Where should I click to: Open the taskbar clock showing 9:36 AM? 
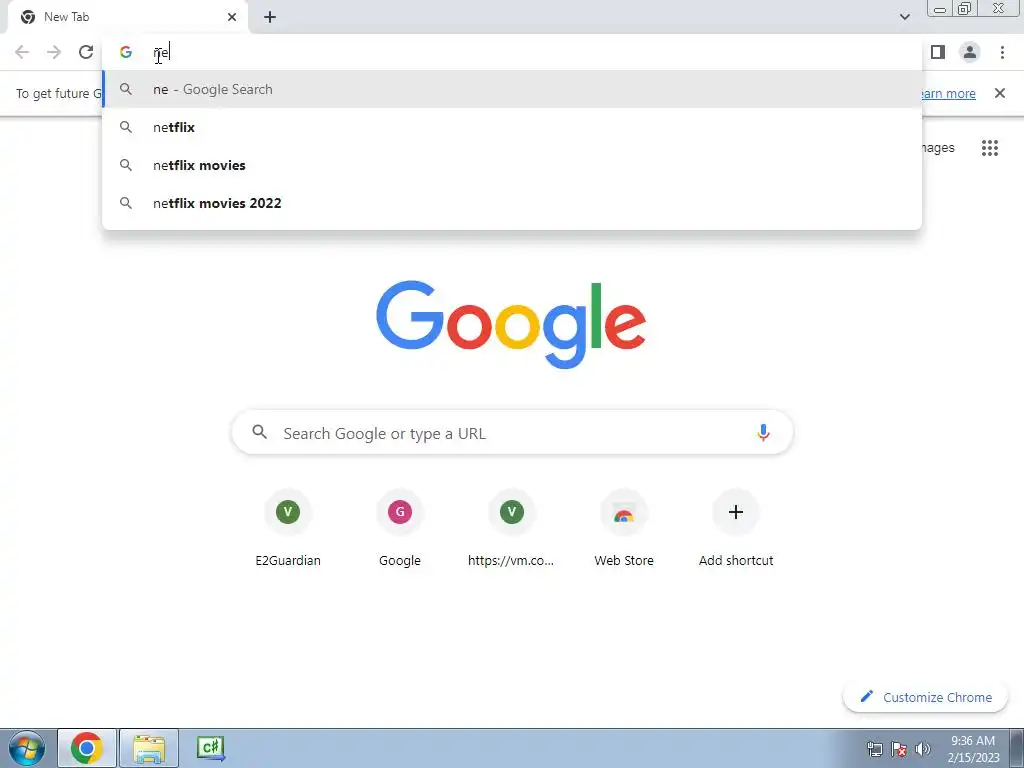click(974, 748)
